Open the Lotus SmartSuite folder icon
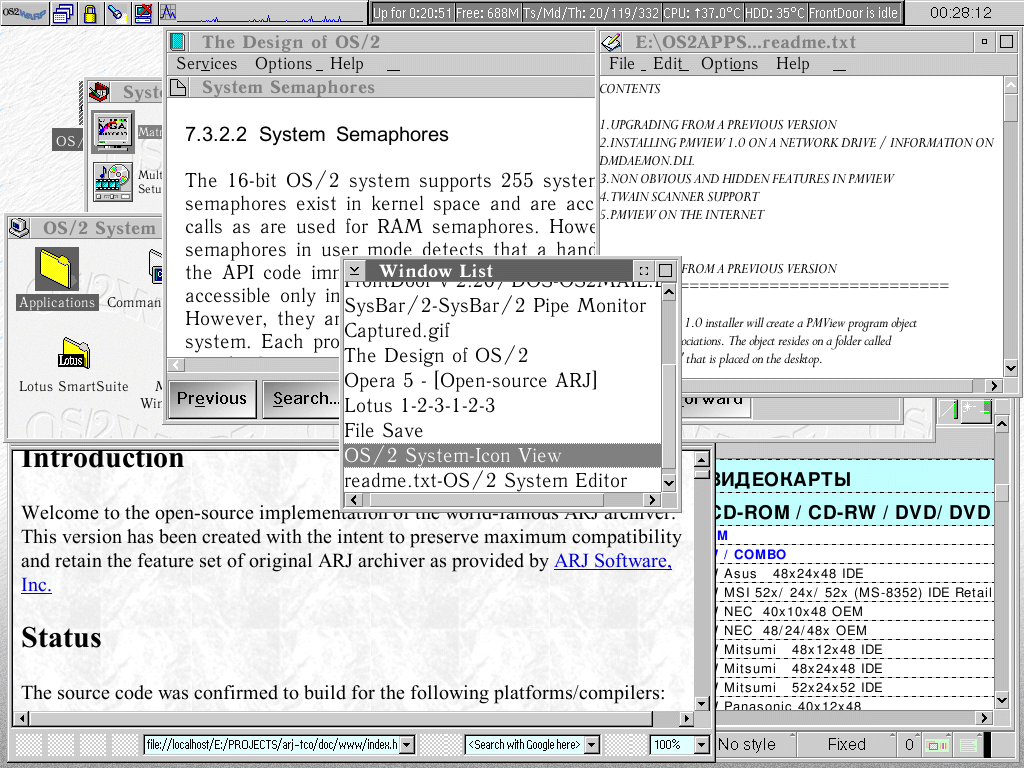Screen dimensions: 1024x768 tap(74, 353)
